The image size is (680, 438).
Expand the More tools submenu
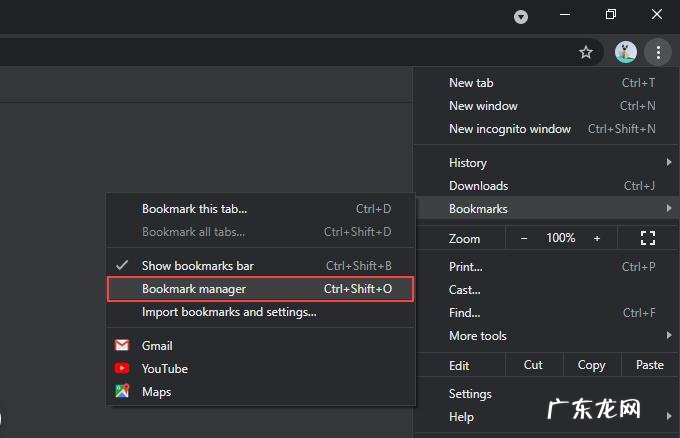(478, 336)
